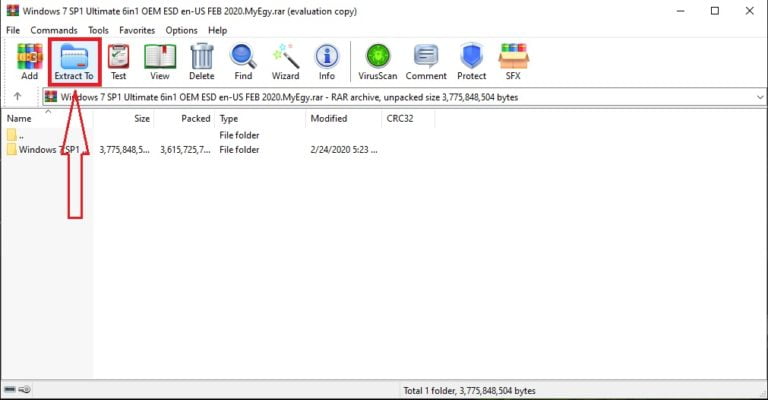This screenshot has width=768, height=400.
Task: Open the Tools menu
Action: 98,30
